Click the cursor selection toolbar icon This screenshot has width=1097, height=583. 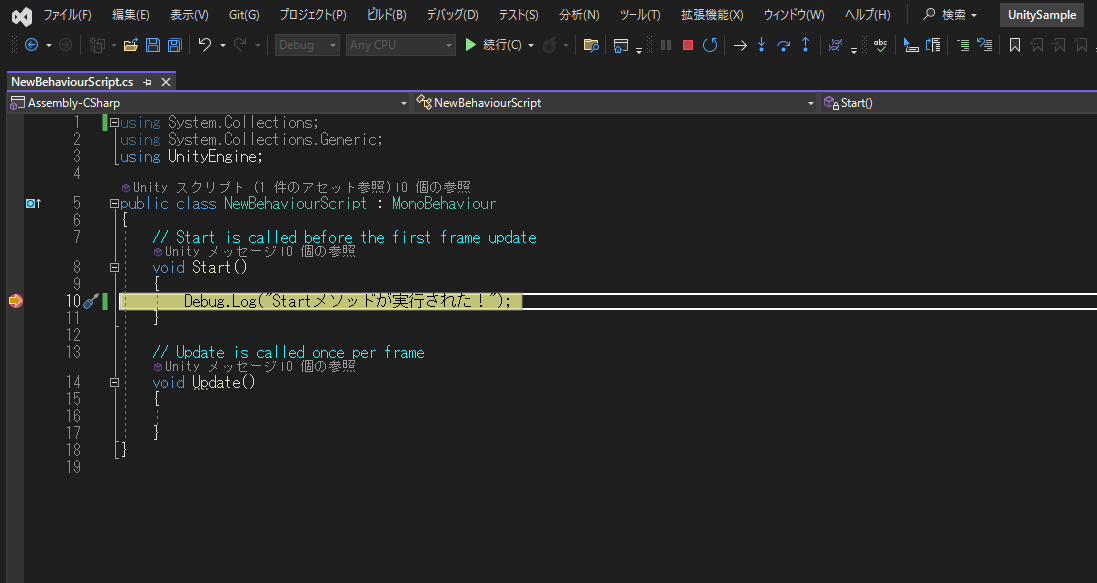click(910, 45)
